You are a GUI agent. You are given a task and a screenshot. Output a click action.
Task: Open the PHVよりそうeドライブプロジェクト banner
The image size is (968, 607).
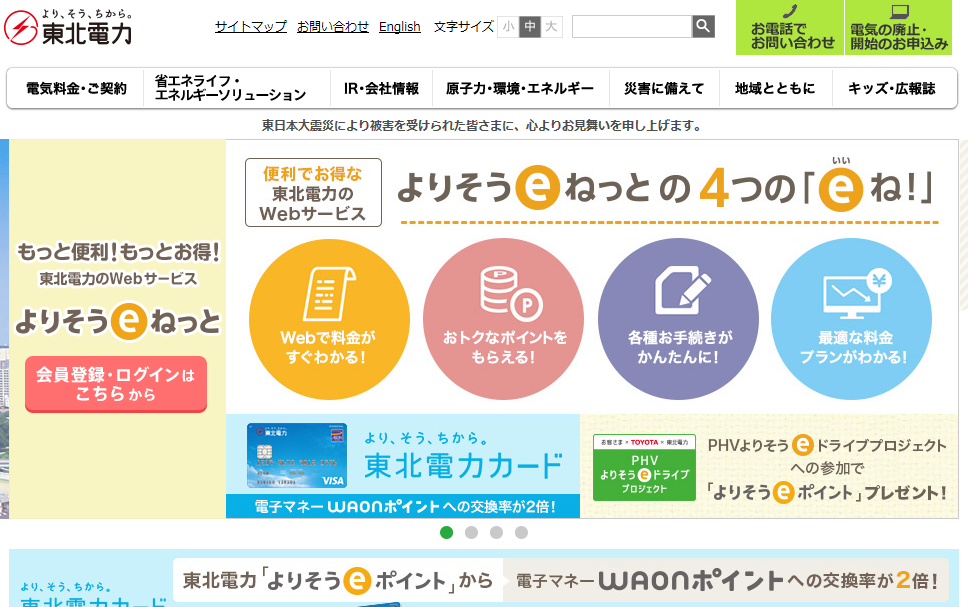pos(769,466)
